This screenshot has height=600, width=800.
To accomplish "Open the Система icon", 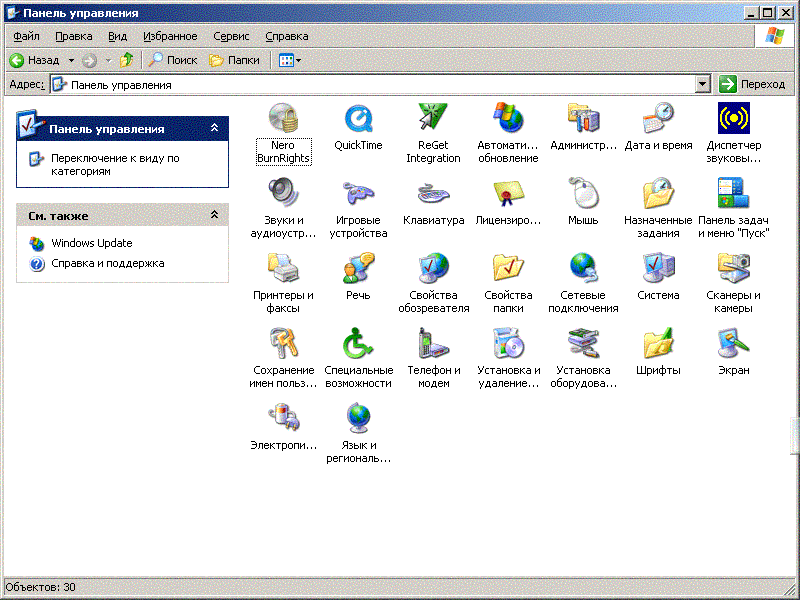I will [x=658, y=270].
